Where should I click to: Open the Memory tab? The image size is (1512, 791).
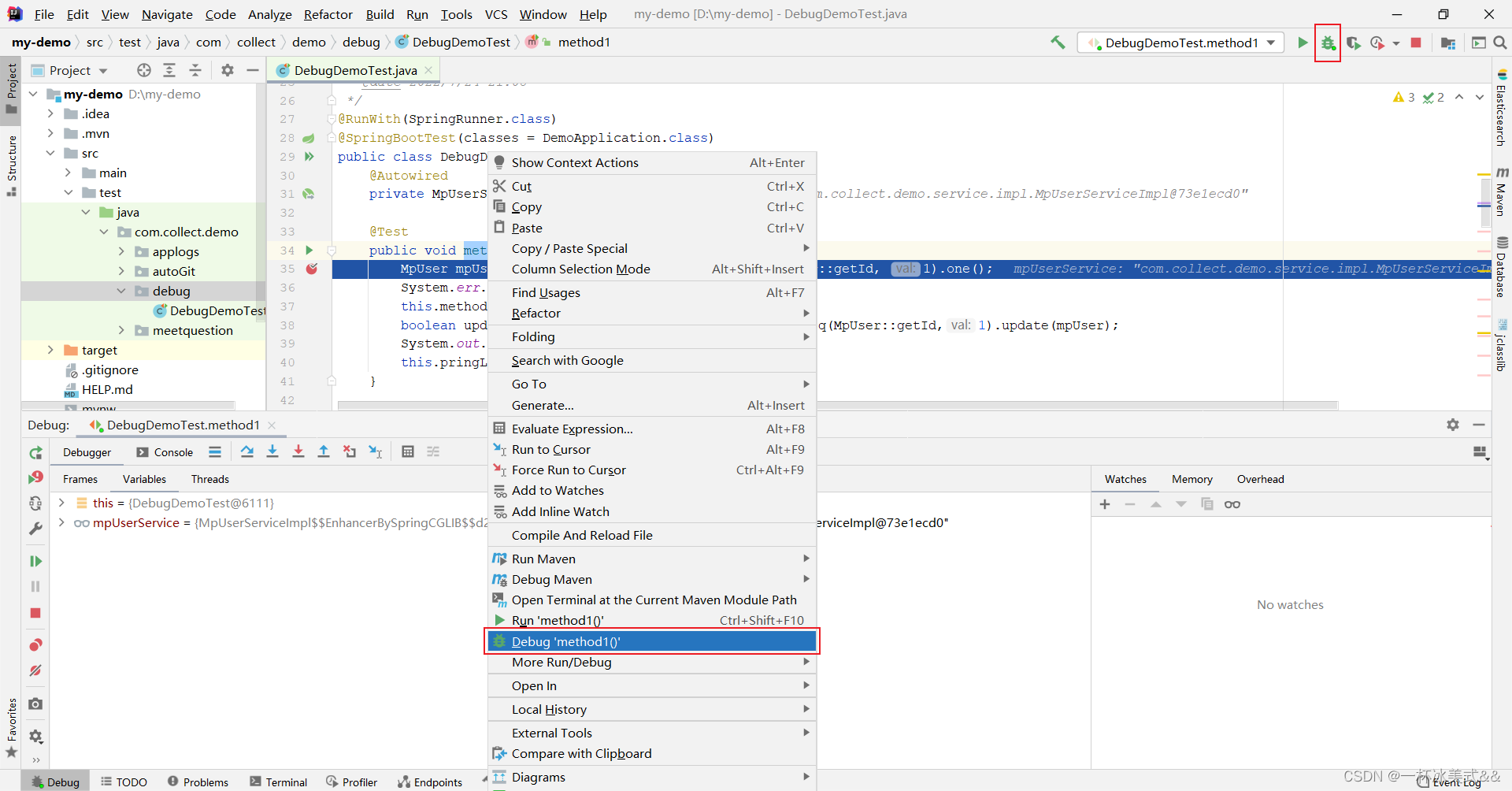tap(1191, 479)
